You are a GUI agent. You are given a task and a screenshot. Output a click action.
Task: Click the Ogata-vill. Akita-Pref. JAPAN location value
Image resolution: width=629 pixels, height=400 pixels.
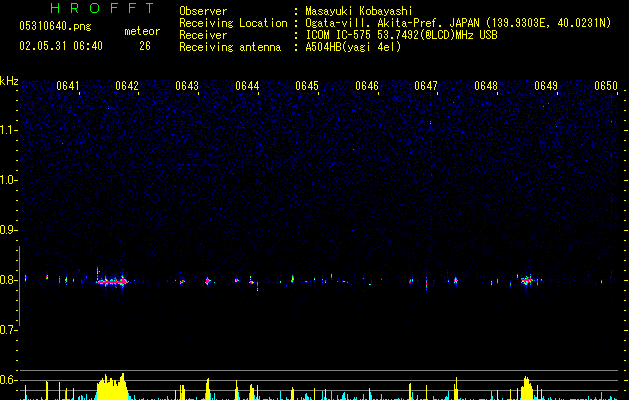click(x=458, y=23)
